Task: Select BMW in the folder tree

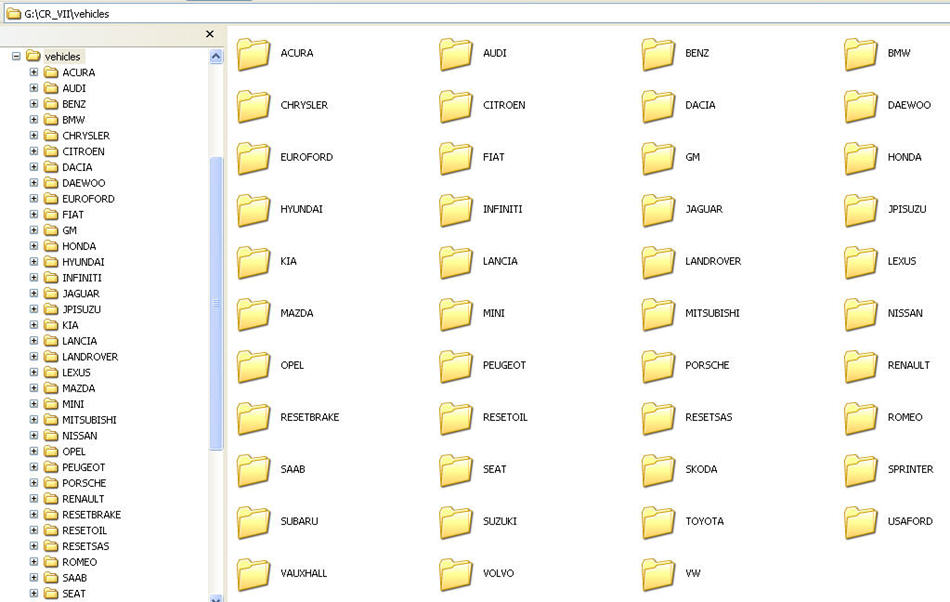Action: [x=73, y=119]
